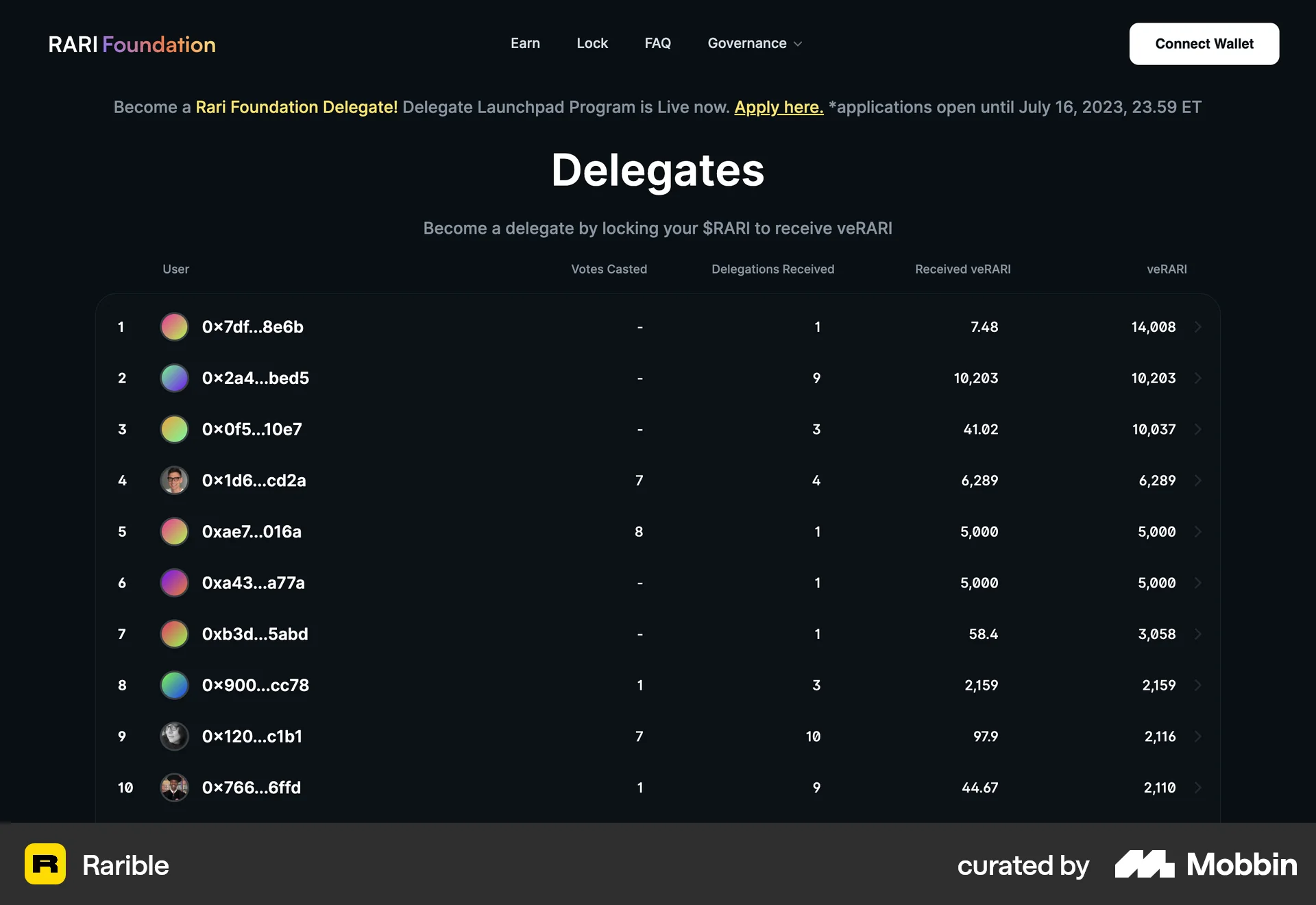Click the Connect Wallet button
Image resolution: width=1316 pixels, height=905 pixels.
(x=1204, y=43)
